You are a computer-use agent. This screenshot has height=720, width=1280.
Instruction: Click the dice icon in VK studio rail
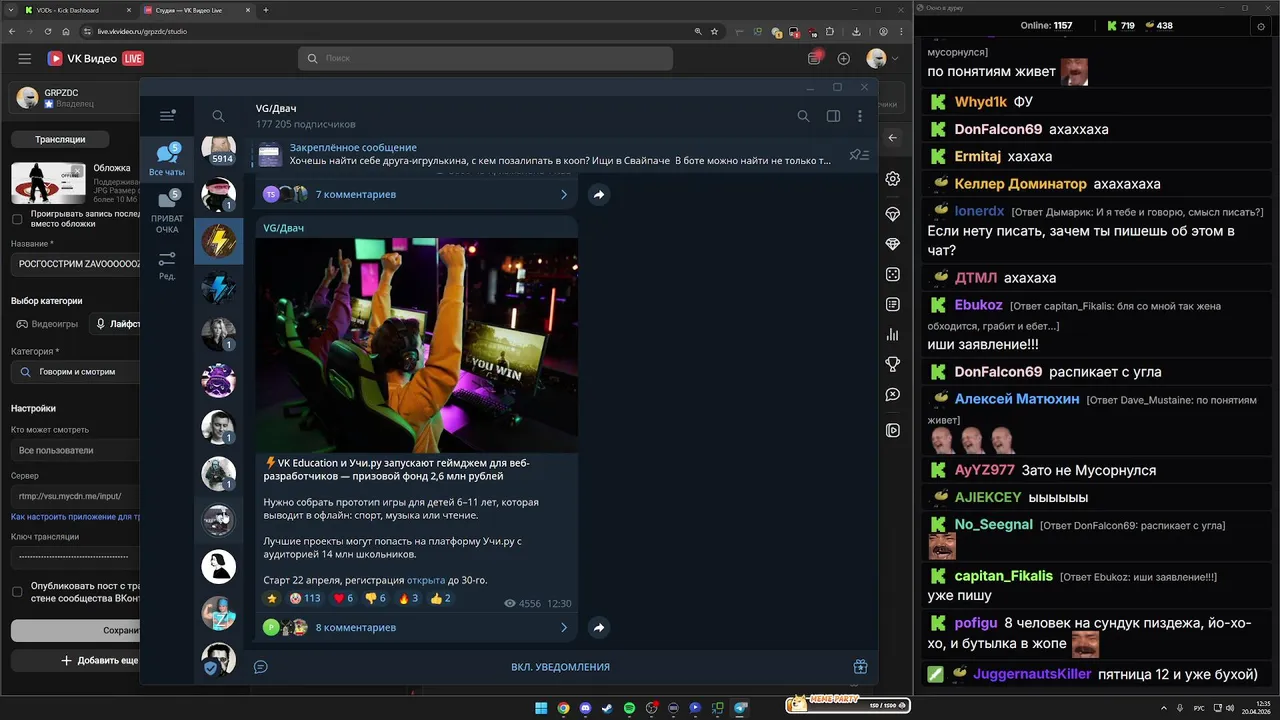(893, 275)
